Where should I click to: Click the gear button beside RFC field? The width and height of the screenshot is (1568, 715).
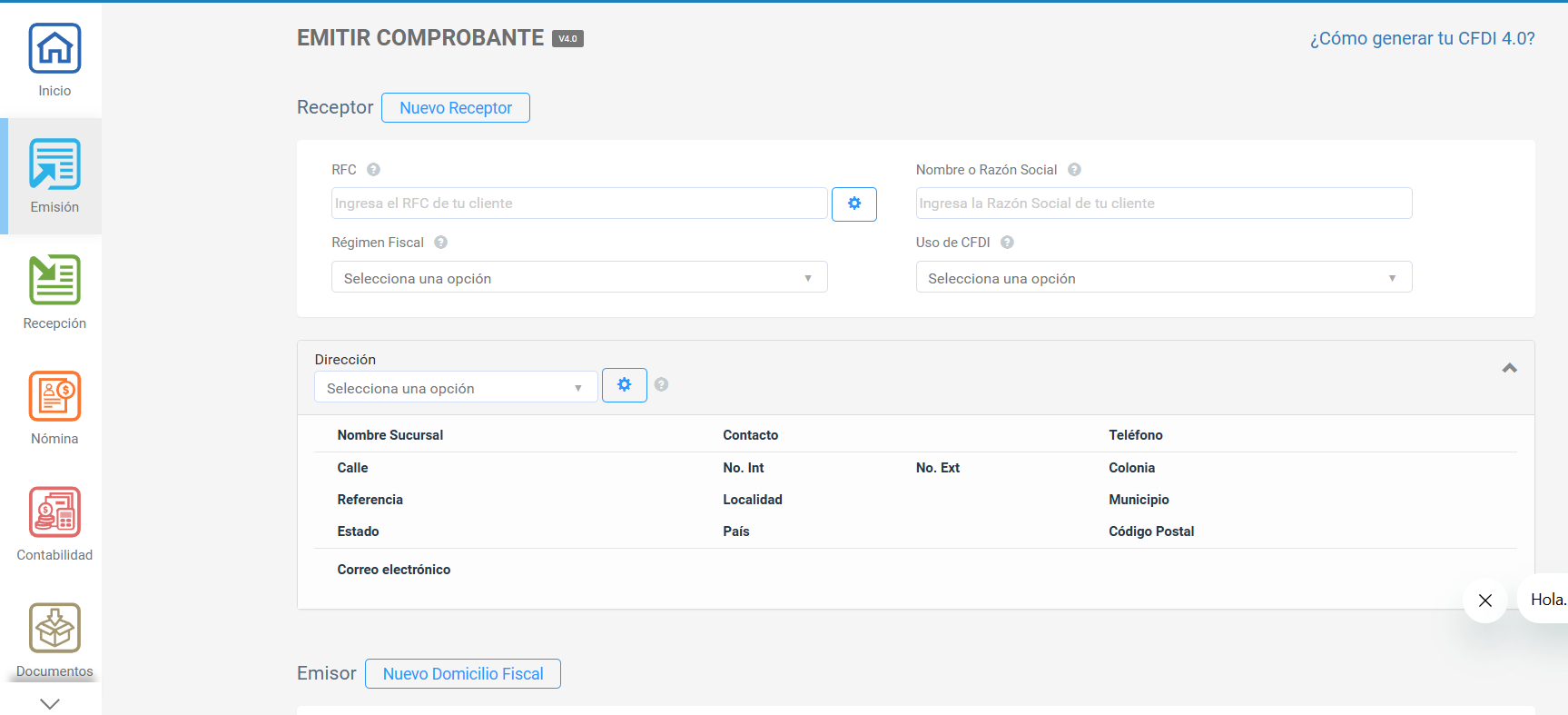pyautogui.click(x=854, y=204)
